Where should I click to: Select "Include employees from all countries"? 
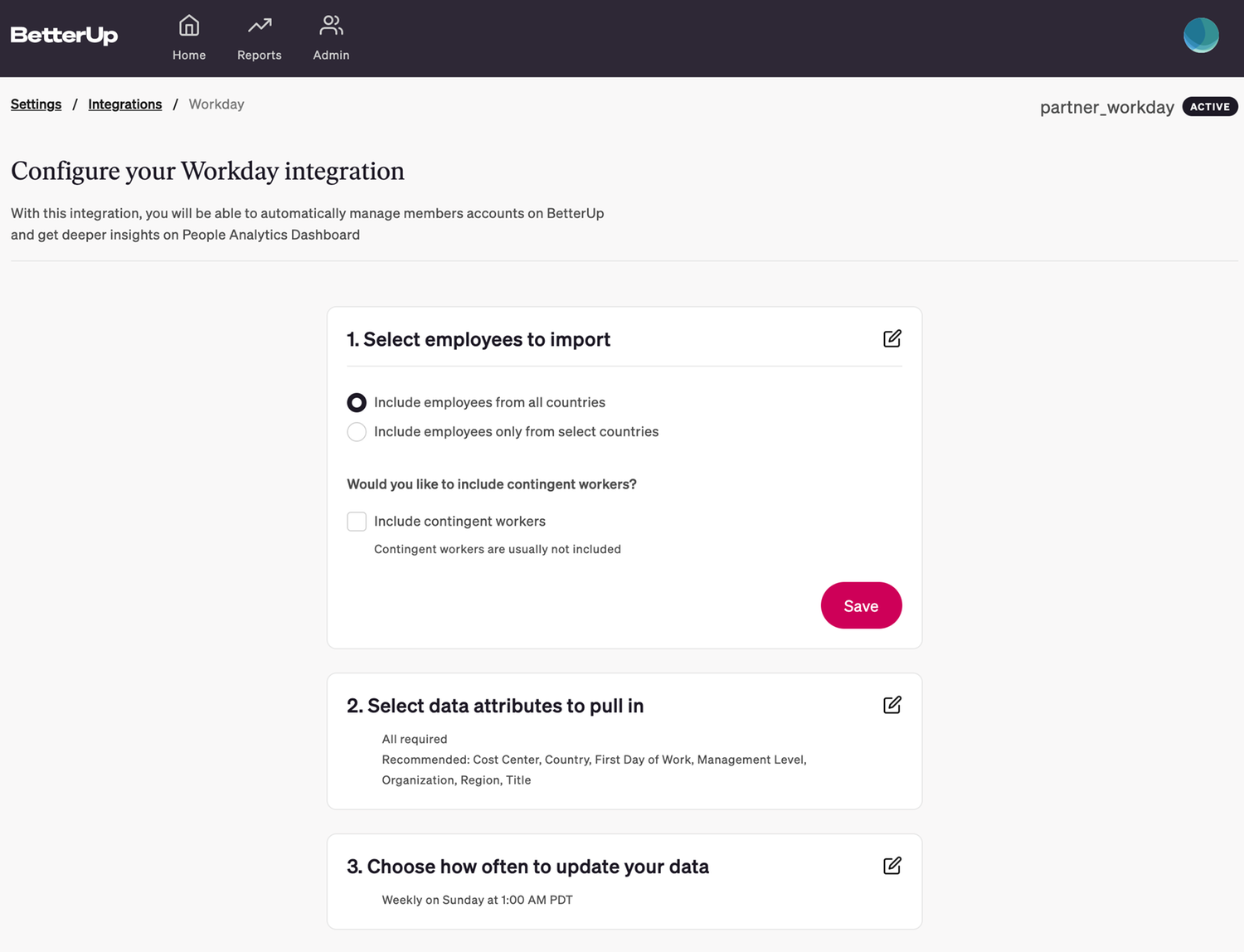click(x=357, y=402)
